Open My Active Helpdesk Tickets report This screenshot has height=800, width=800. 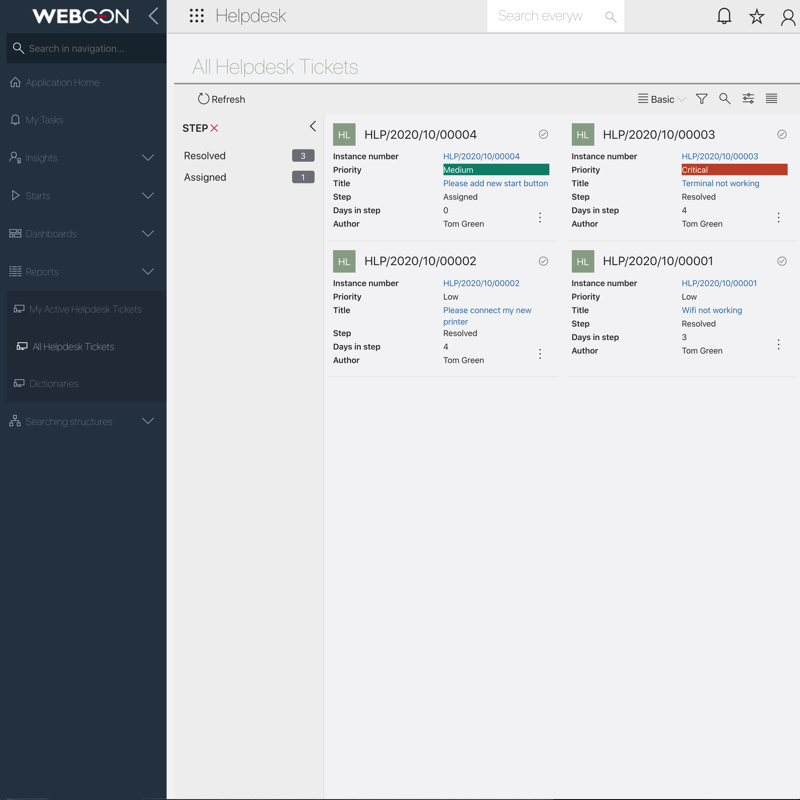[x=85, y=309]
